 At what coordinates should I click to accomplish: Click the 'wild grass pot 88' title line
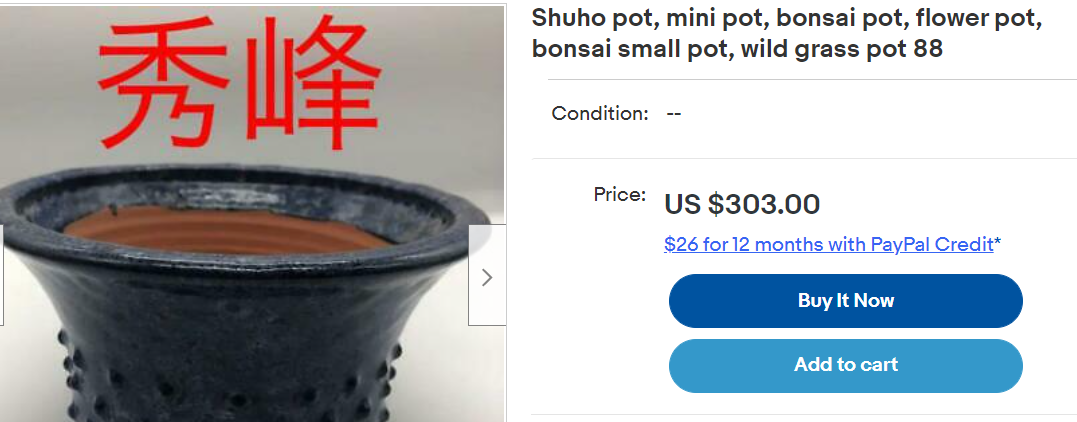[832, 49]
